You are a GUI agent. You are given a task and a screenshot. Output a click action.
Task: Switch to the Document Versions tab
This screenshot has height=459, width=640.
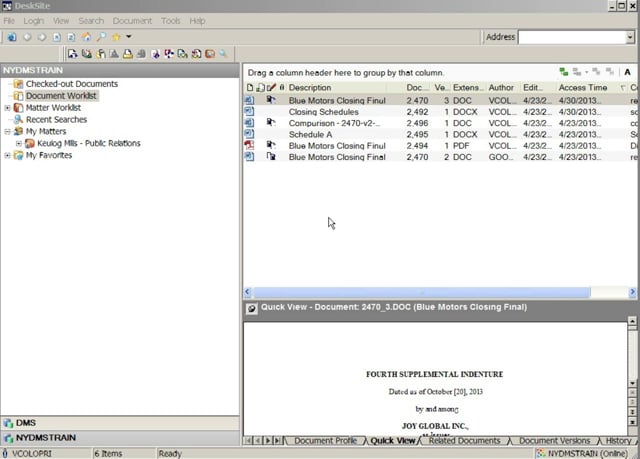click(x=554, y=441)
